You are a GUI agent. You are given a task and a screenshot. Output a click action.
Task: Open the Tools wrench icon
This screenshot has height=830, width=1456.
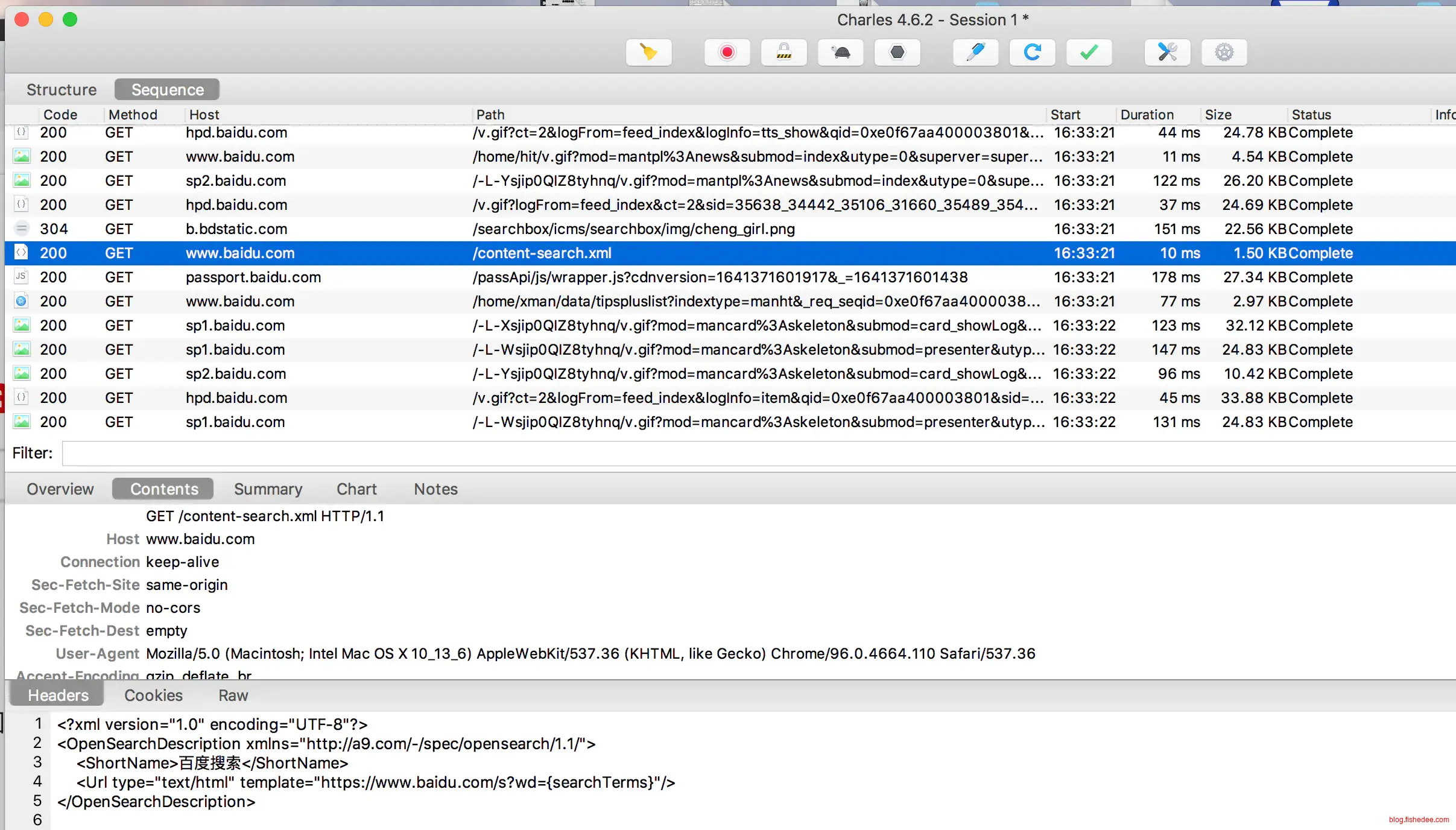(x=1167, y=52)
